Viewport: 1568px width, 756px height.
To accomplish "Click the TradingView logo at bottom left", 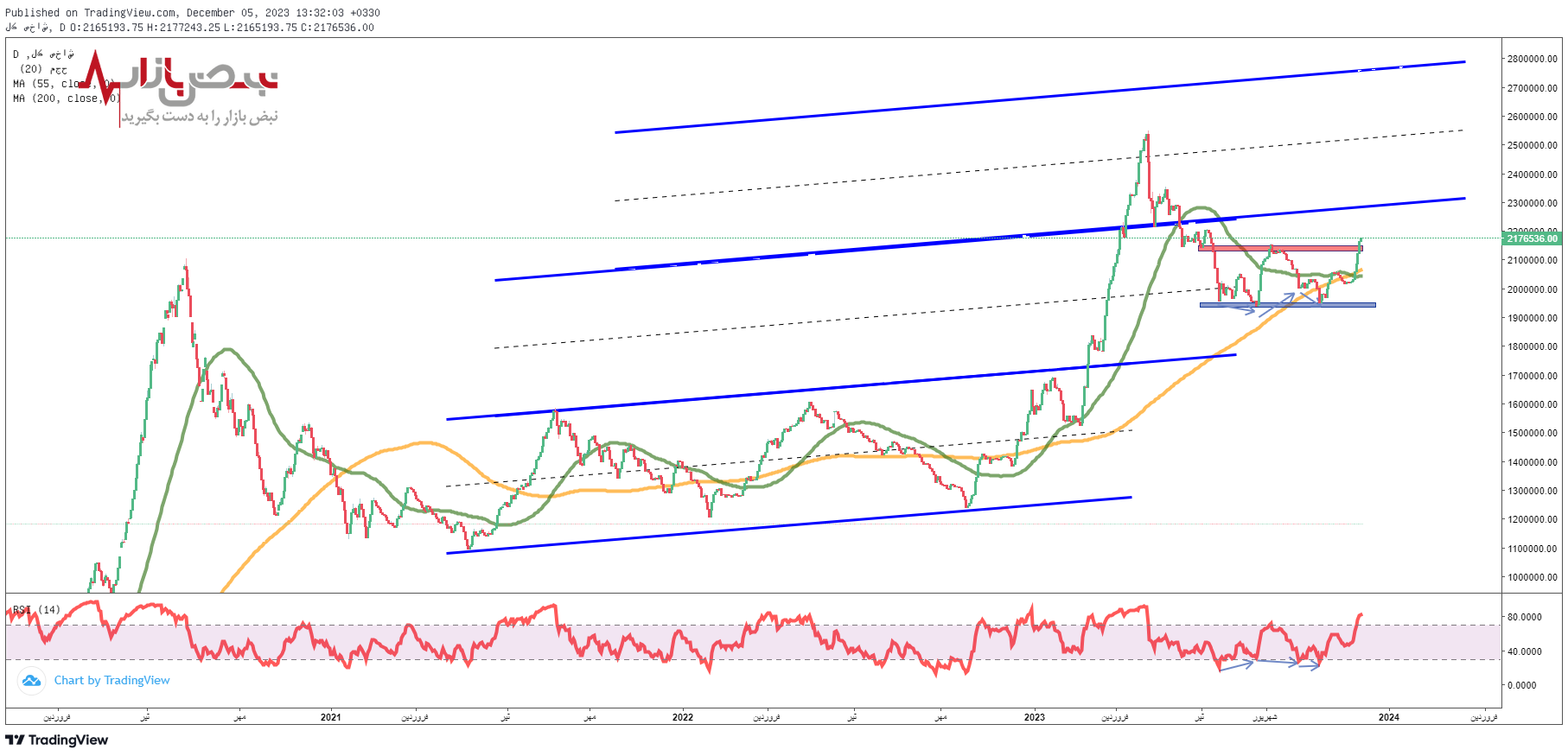I will click(57, 740).
